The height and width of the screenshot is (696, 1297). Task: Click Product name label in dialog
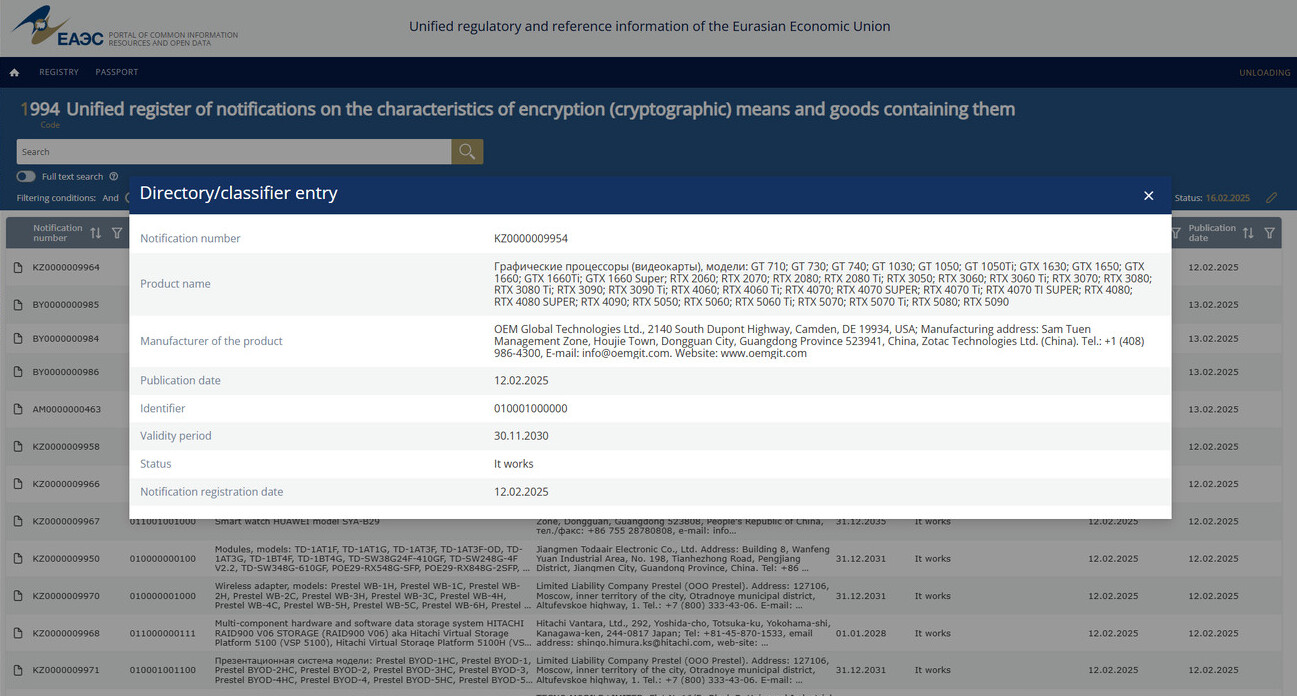(x=175, y=284)
